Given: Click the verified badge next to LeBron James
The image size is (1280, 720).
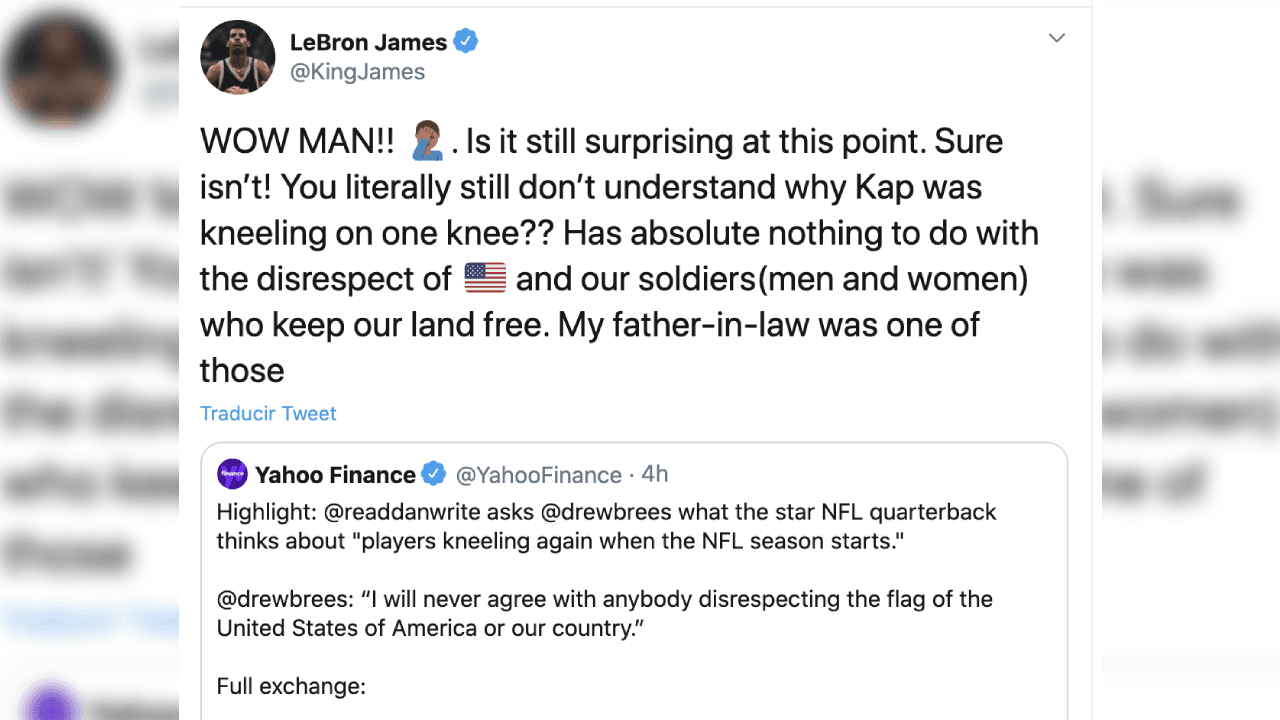Looking at the screenshot, I should click(x=466, y=41).
